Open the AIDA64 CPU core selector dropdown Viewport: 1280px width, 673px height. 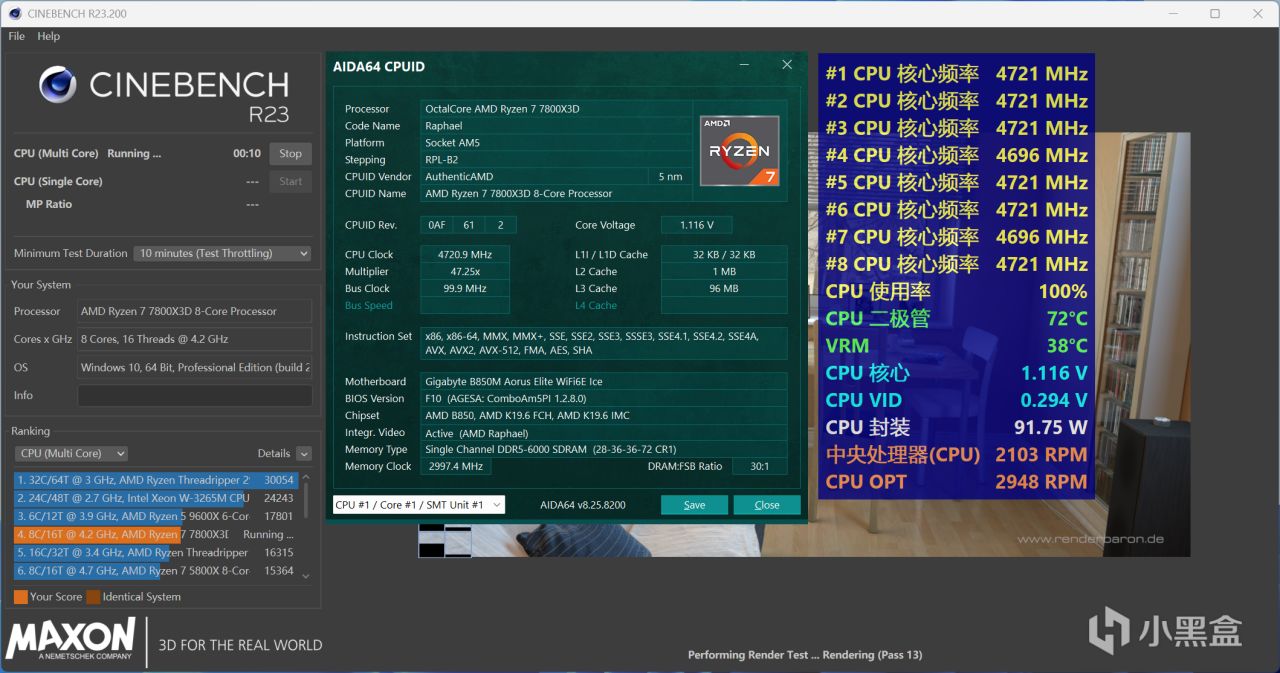[419, 505]
